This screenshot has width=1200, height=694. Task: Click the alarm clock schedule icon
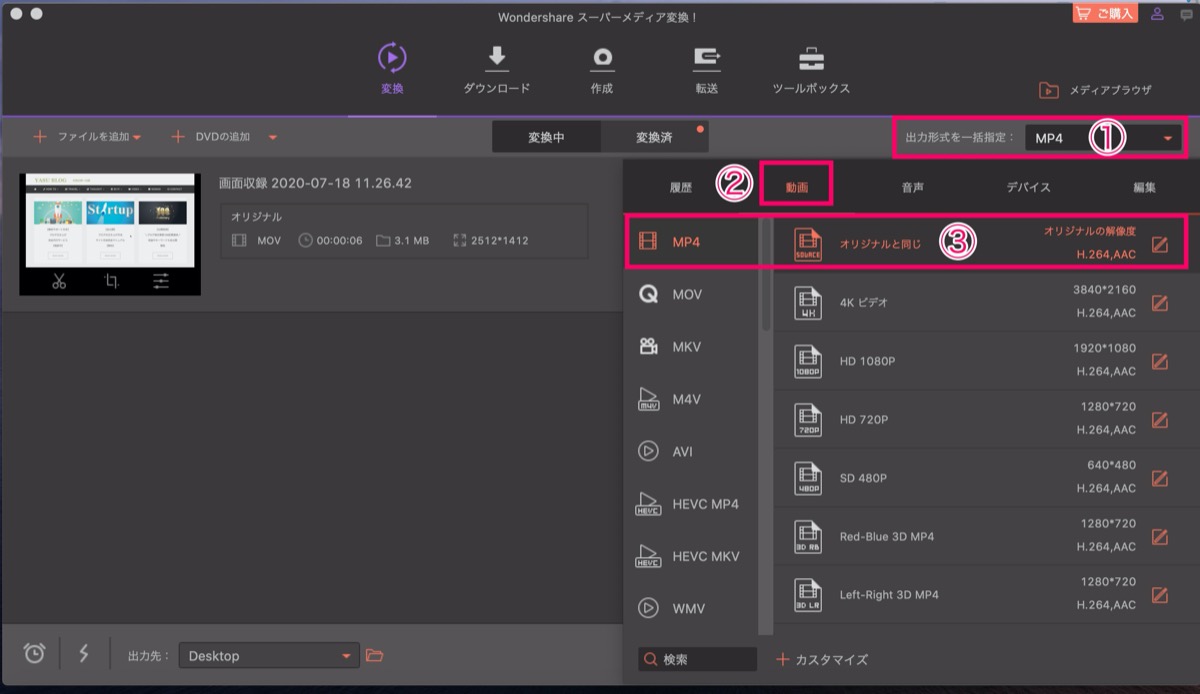click(x=35, y=654)
